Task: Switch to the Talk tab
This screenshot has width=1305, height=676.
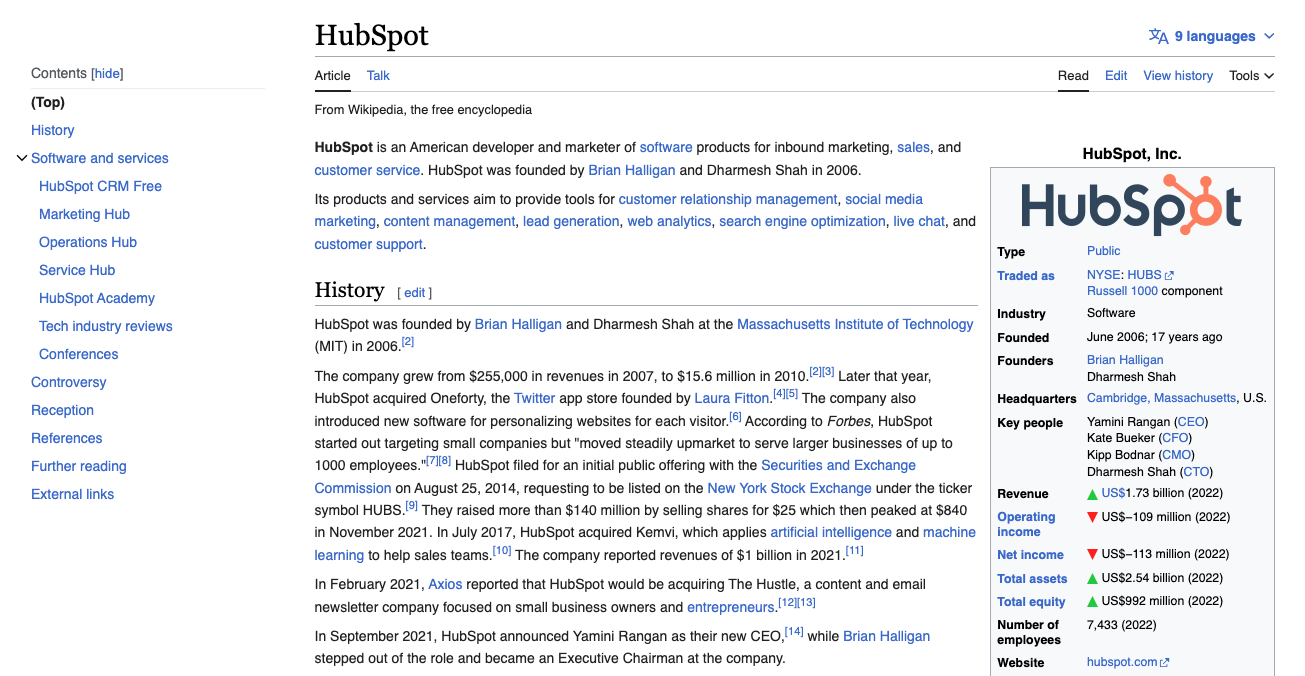Action: 378,75
